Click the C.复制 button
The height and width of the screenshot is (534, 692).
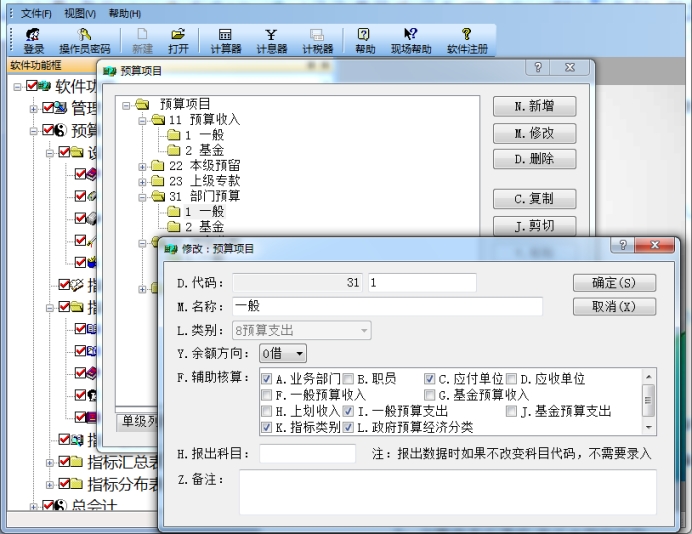(x=534, y=199)
